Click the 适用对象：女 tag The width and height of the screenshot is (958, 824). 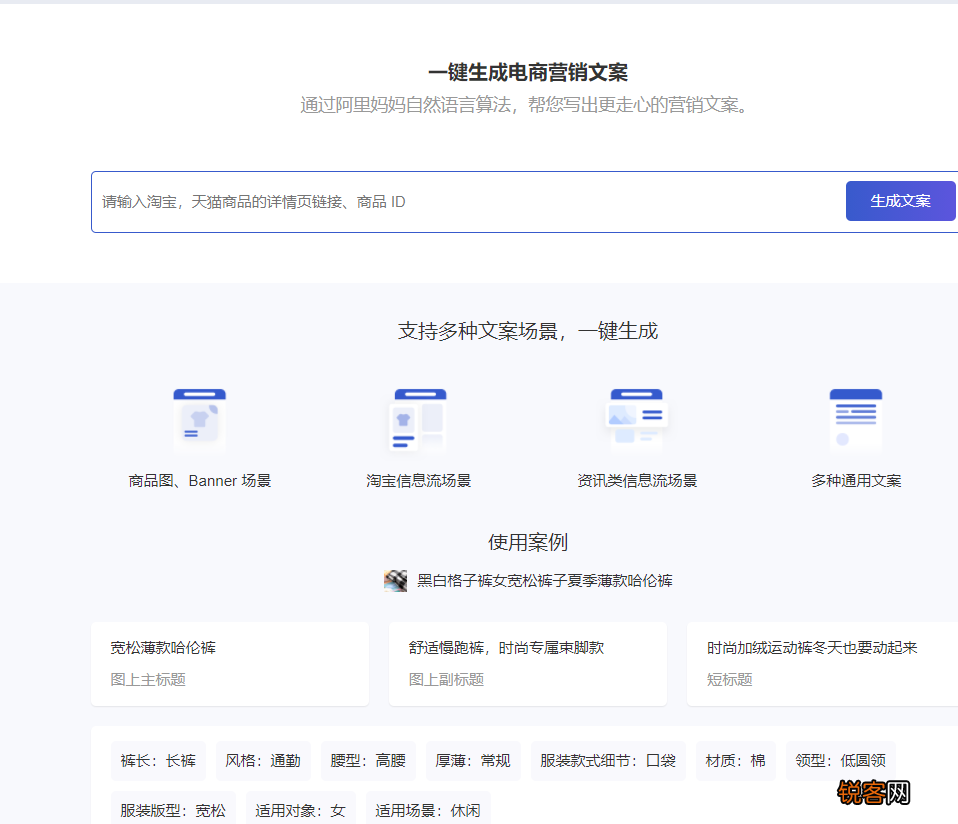(x=301, y=810)
